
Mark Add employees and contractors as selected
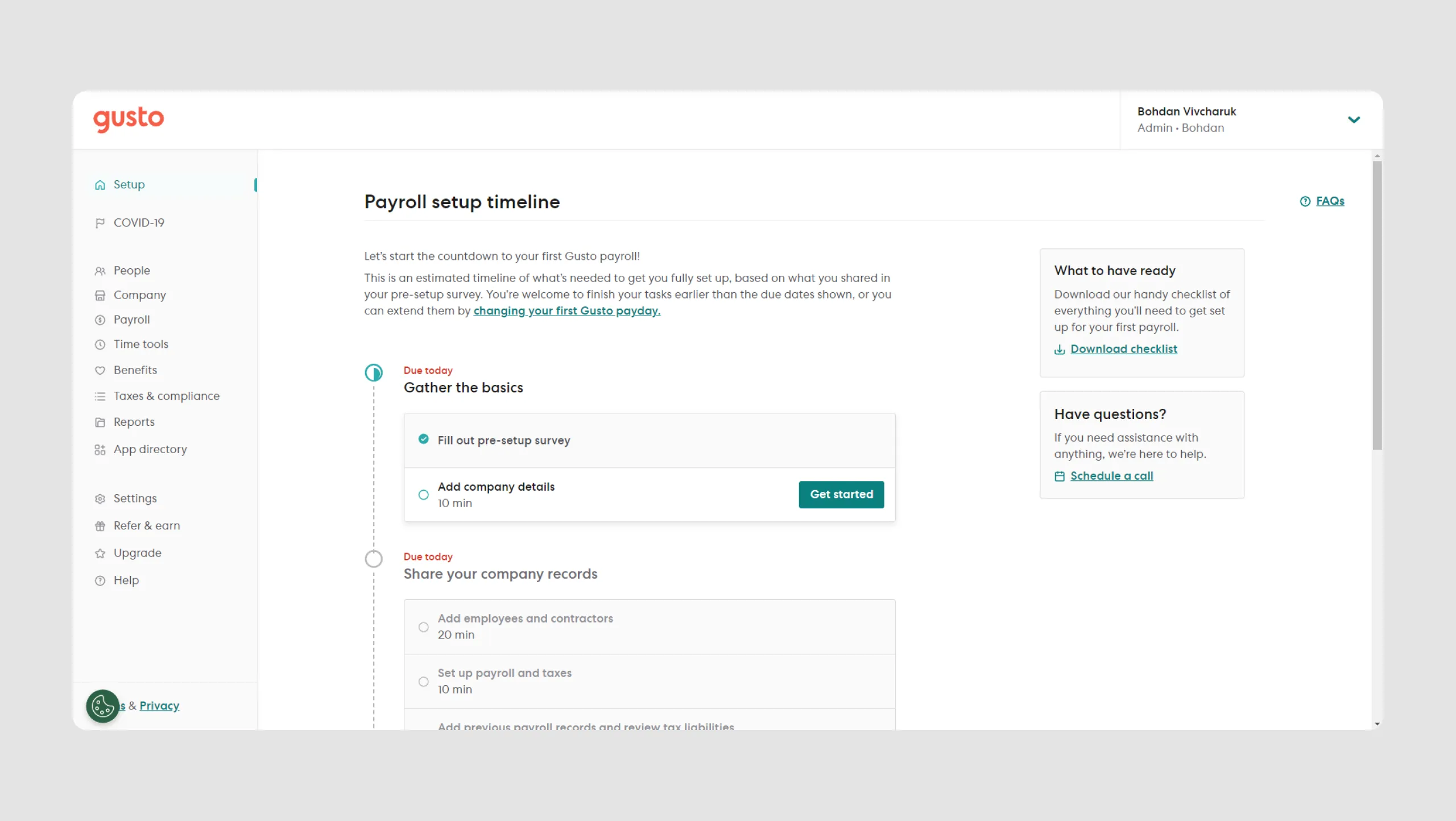pos(423,627)
